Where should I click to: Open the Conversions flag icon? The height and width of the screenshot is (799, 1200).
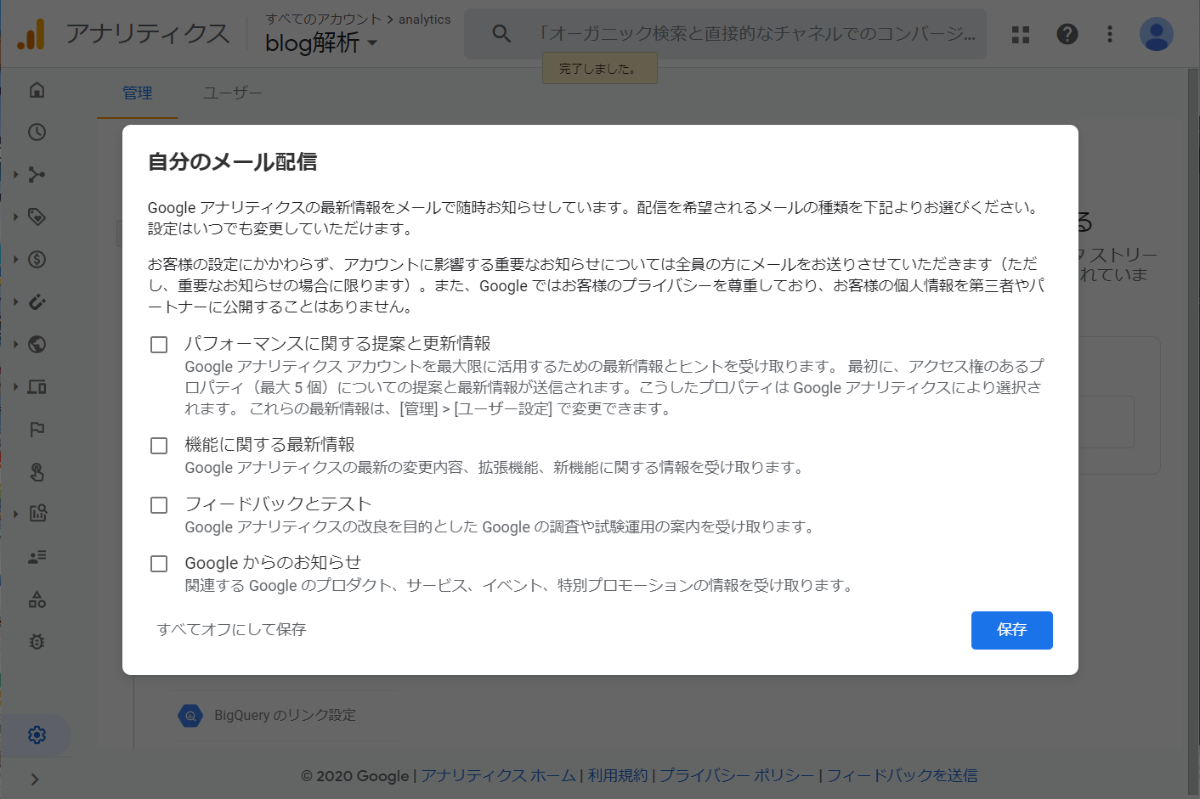37,430
